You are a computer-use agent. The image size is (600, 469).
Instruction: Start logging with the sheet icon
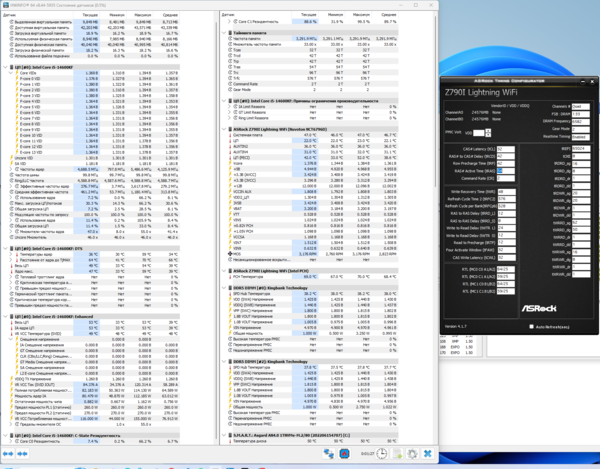coord(398,454)
